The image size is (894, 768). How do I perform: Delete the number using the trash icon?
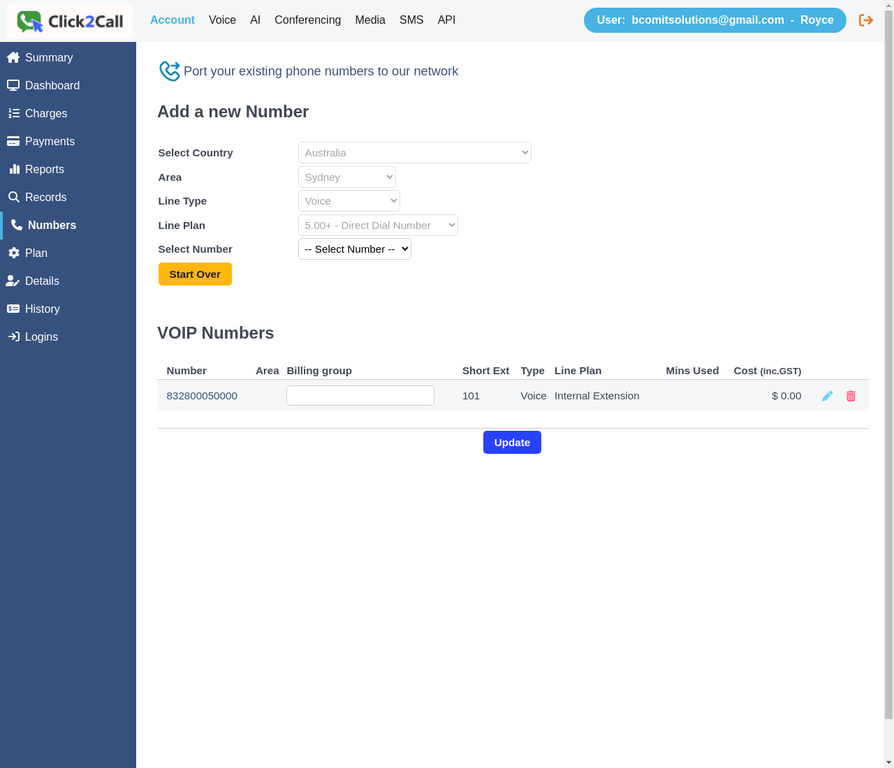point(851,395)
